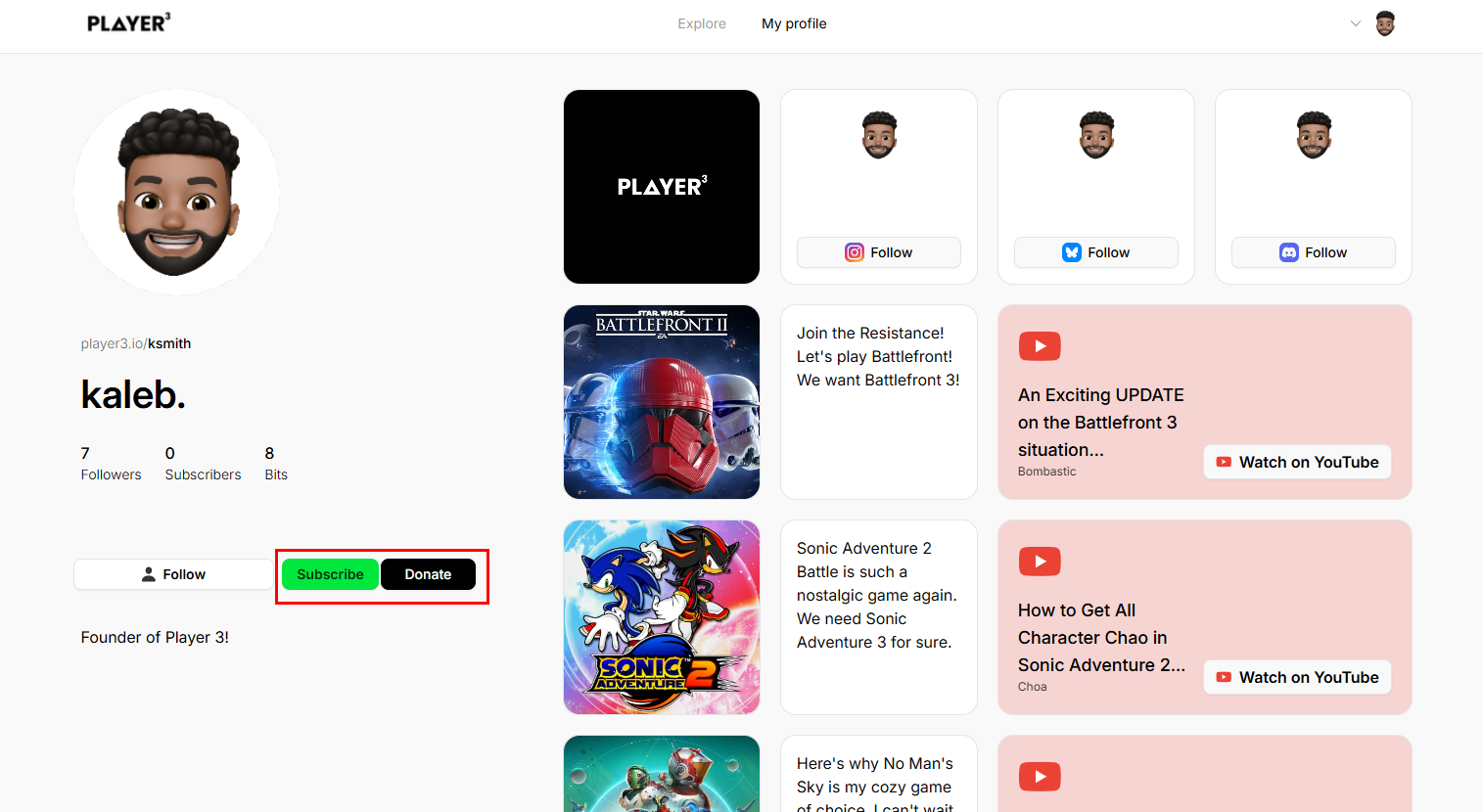Subscribe to kaleb with green button

(x=330, y=574)
